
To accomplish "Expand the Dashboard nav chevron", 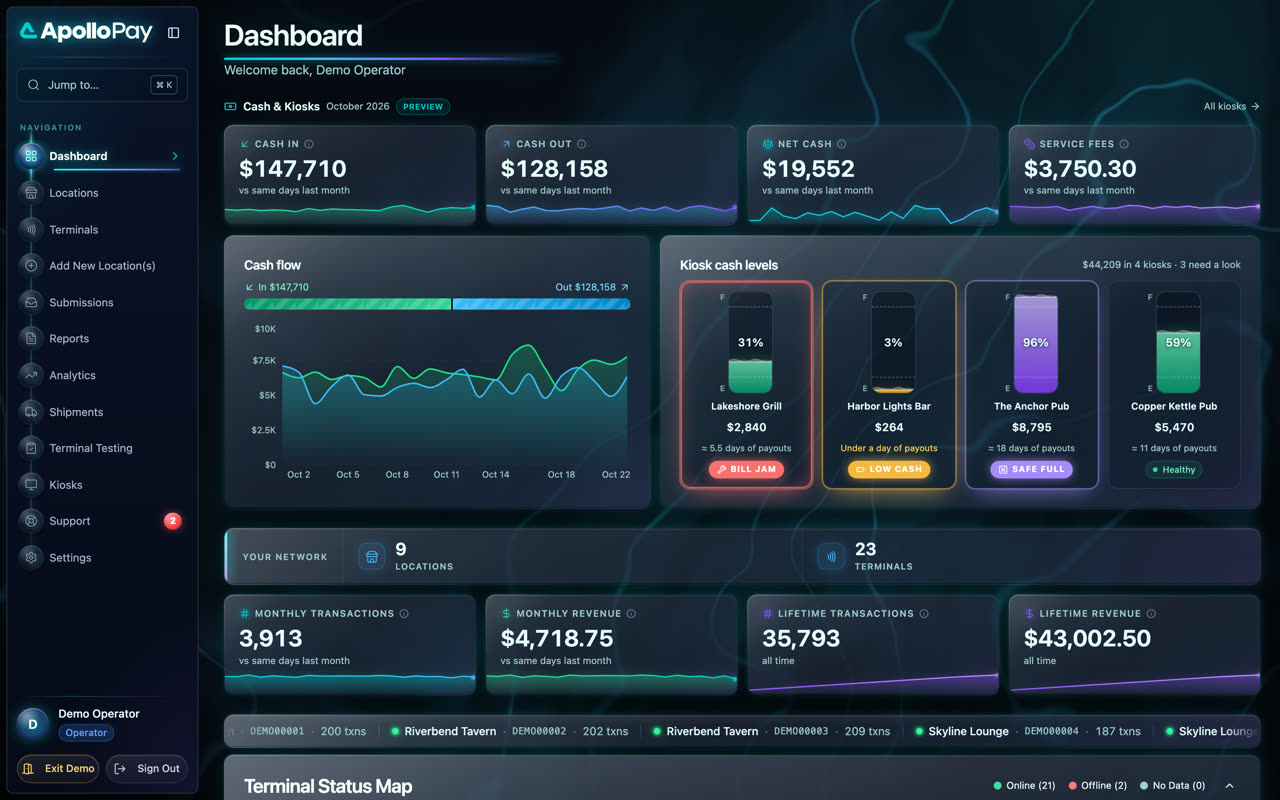I will (175, 156).
